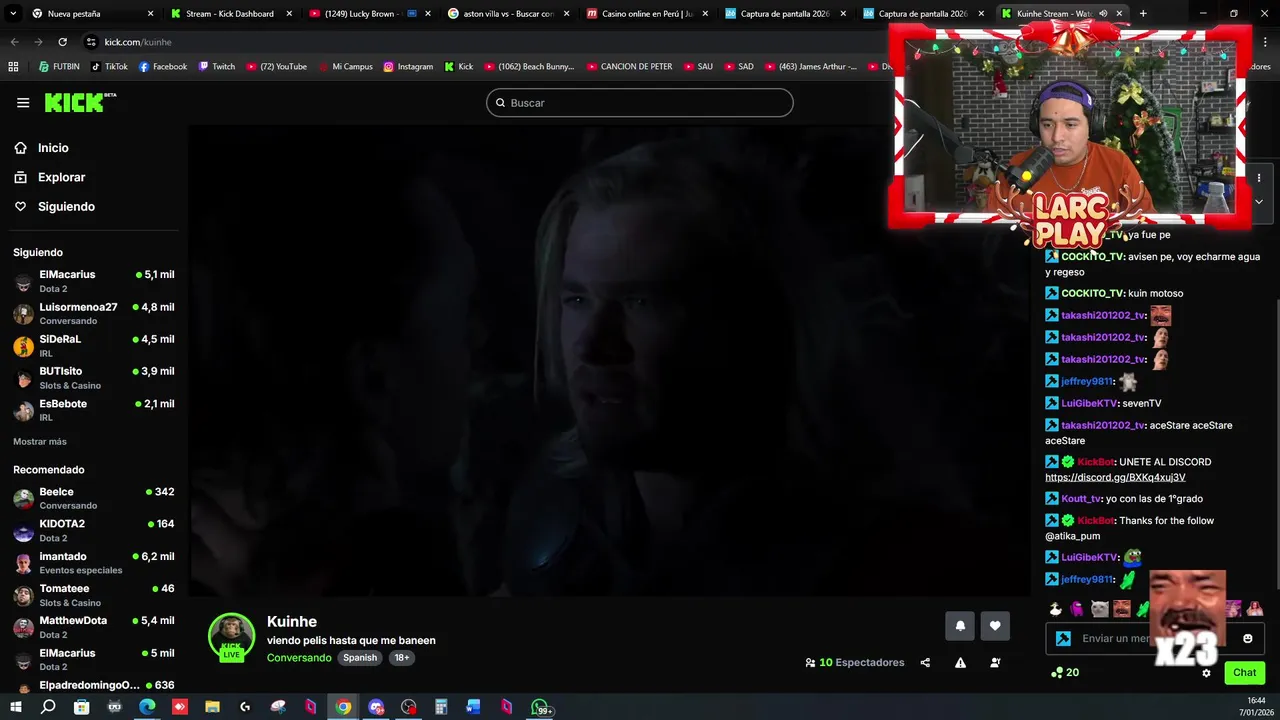Viewport: 1280px width, 720px height.
Task: Open browser apps grid icon
Action: point(13,67)
